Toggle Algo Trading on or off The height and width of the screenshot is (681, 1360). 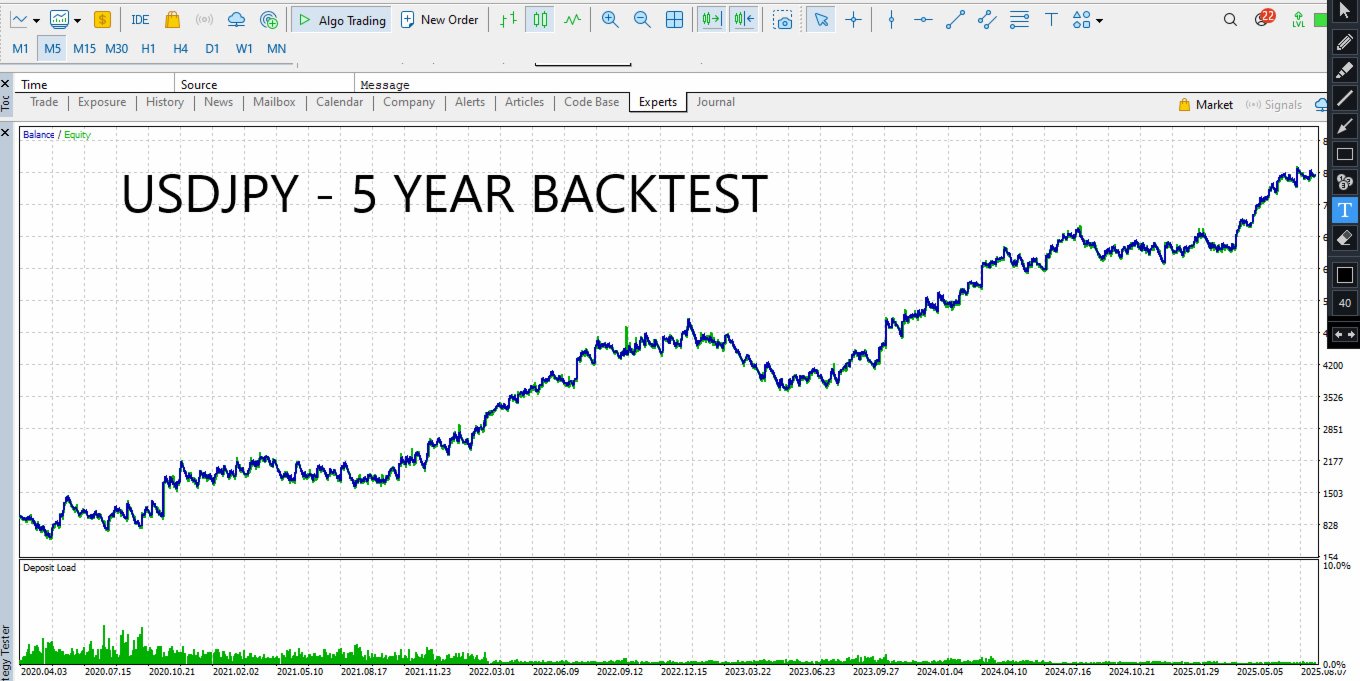point(342,19)
